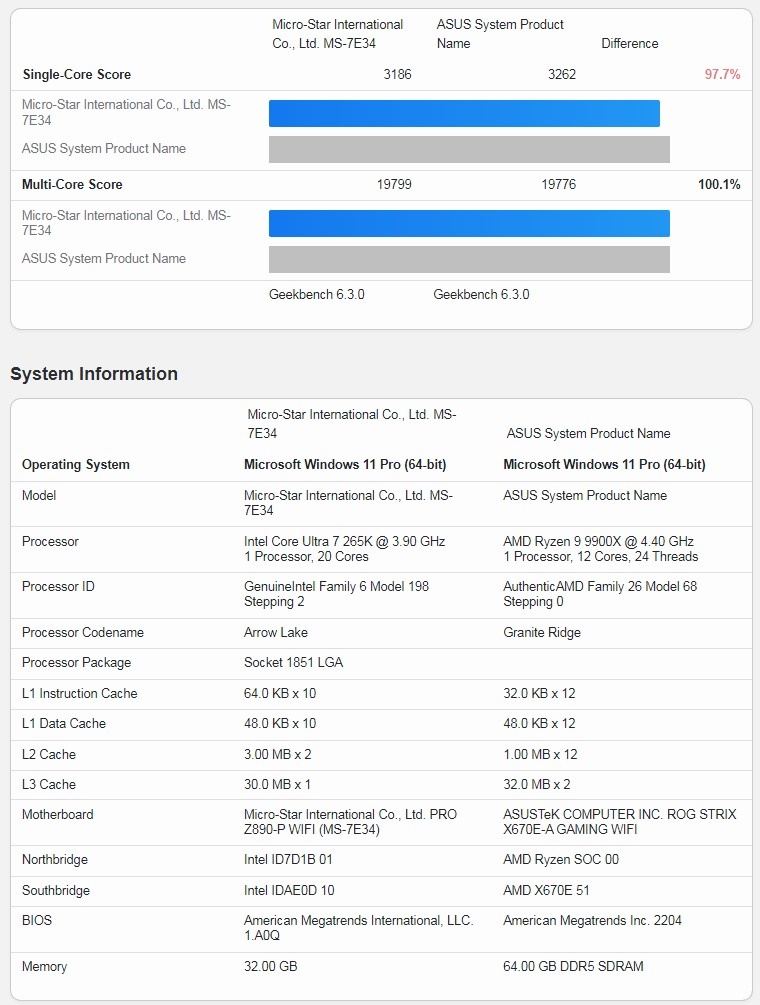The height and width of the screenshot is (1005, 760).
Task: Click the BIOS row label
Action: pyautogui.click(x=37, y=921)
